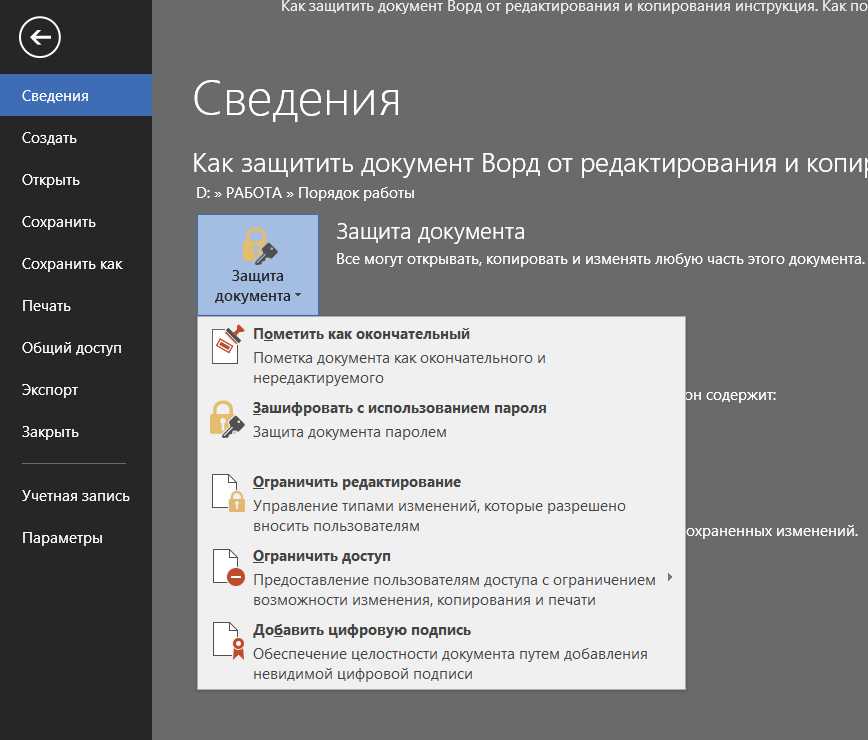This screenshot has height=740, width=868.
Task: Expand the Ограничить доступ submenu arrow
Action: (x=670, y=577)
